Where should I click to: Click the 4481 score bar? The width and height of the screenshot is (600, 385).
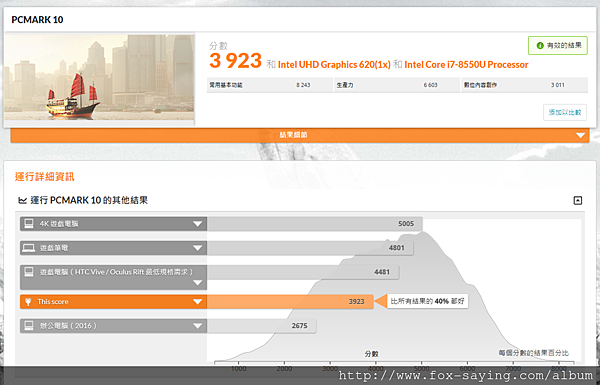(x=303, y=272)
